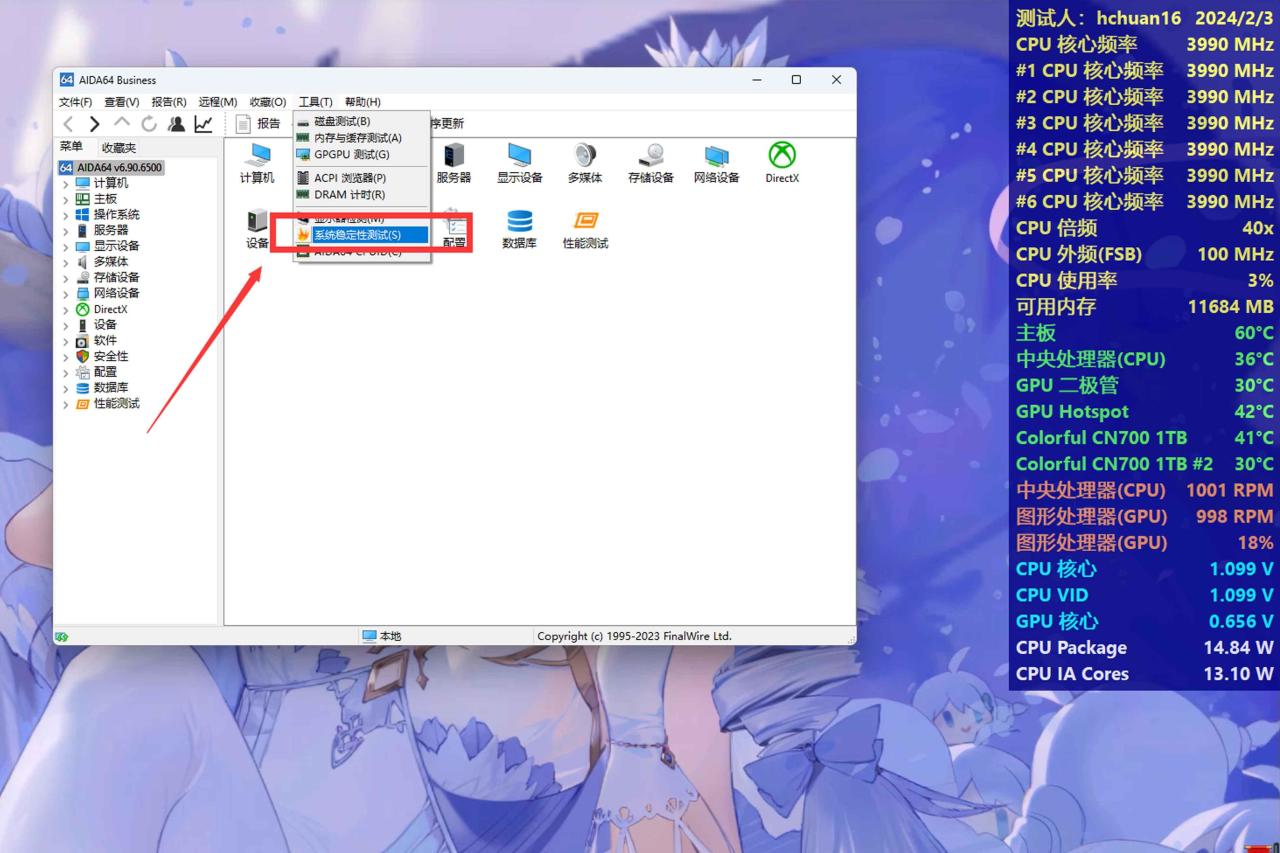1280x853 pixels.
Task: Select 配置 in the left tree
Action: coord(105,372)
